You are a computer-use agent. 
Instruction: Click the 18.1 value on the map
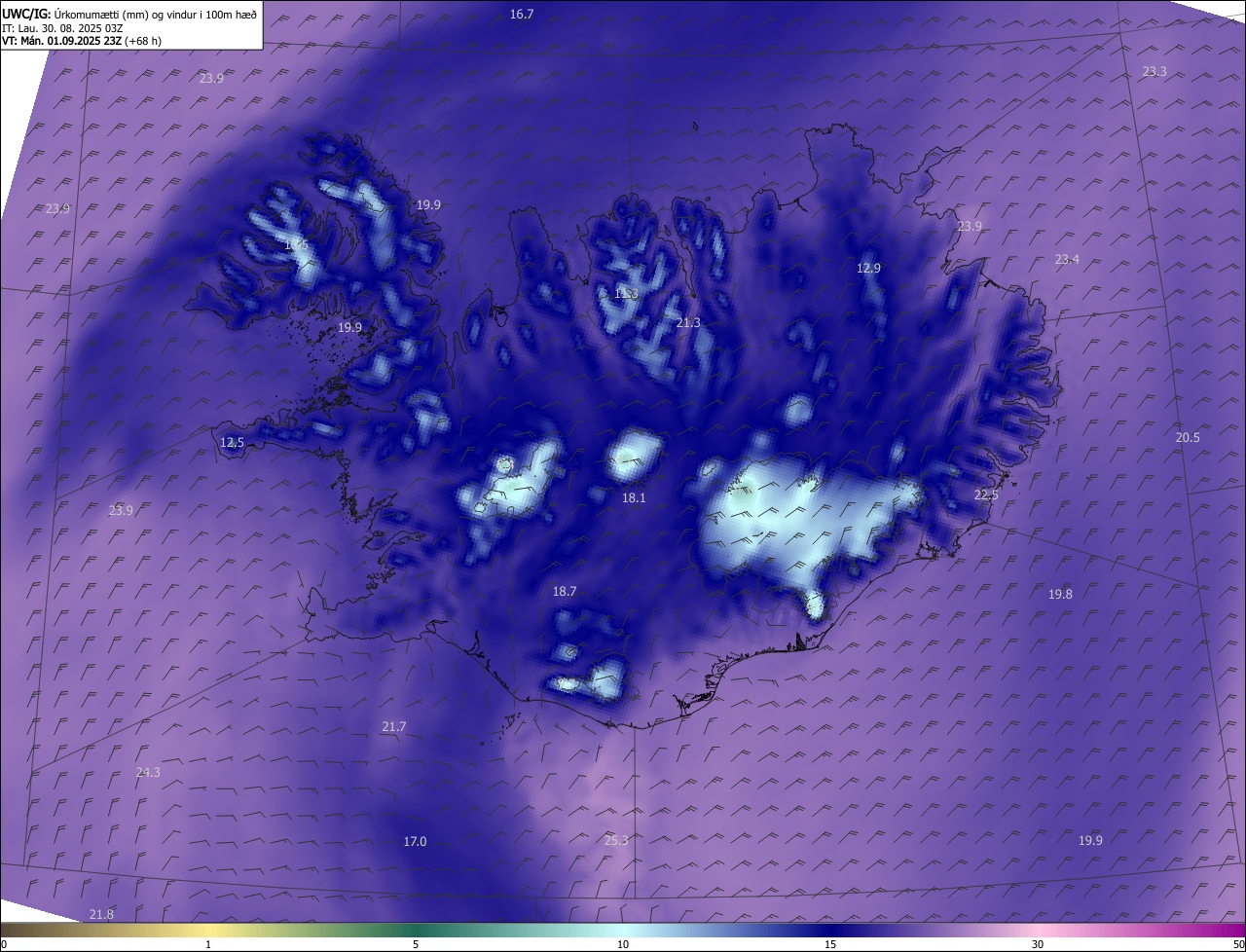click(634, 497)
